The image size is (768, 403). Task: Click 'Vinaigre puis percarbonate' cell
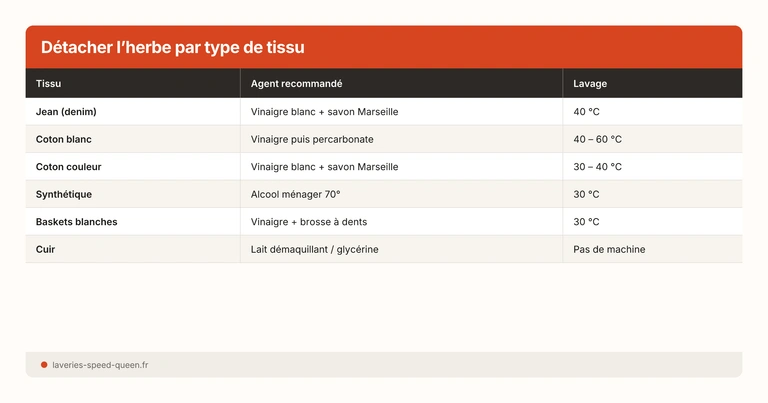coord(312,139)
